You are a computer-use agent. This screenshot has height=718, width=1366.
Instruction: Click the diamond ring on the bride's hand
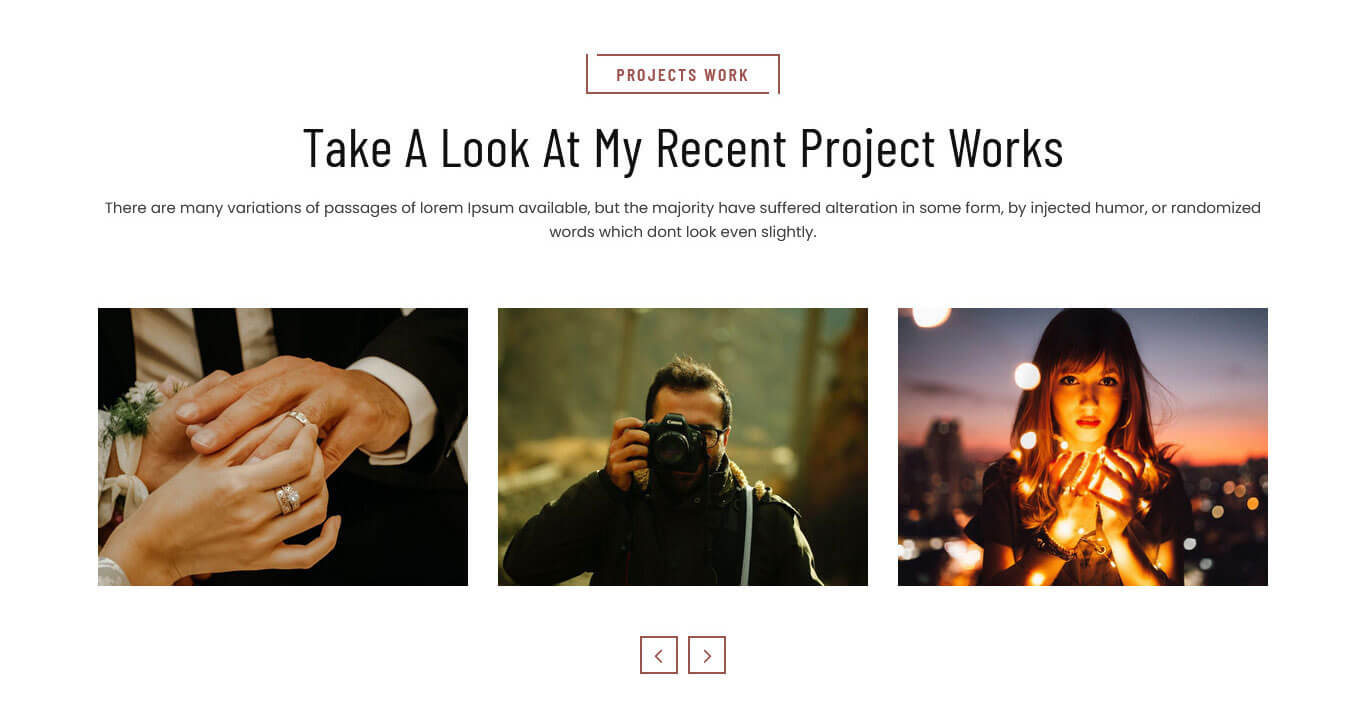click(287, 497)
